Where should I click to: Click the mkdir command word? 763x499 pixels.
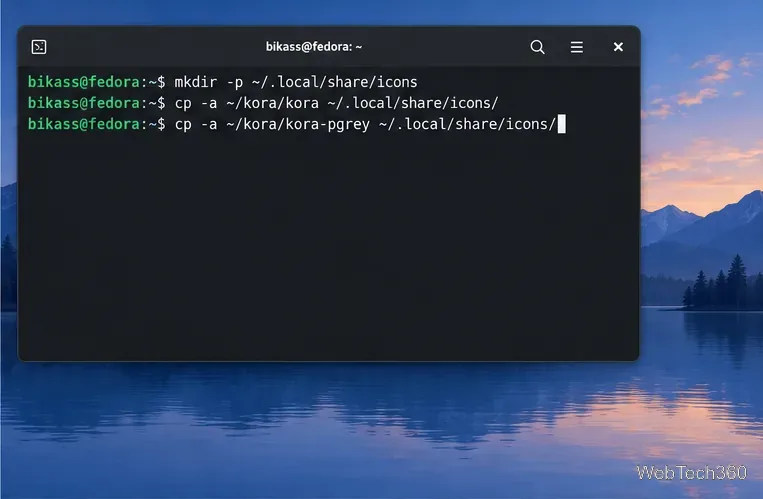point(196,82)
